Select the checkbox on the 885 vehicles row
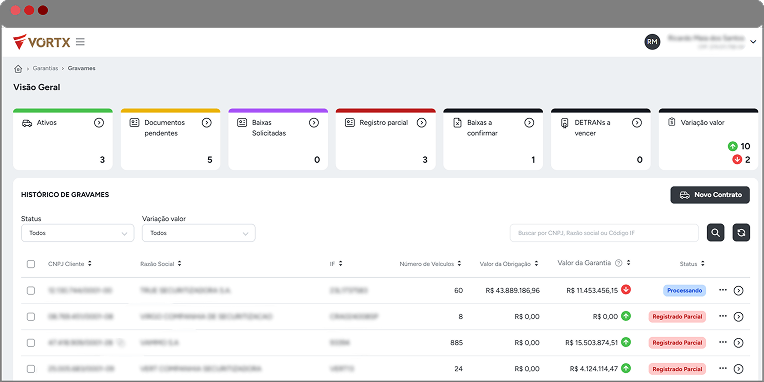 point(31,343)
